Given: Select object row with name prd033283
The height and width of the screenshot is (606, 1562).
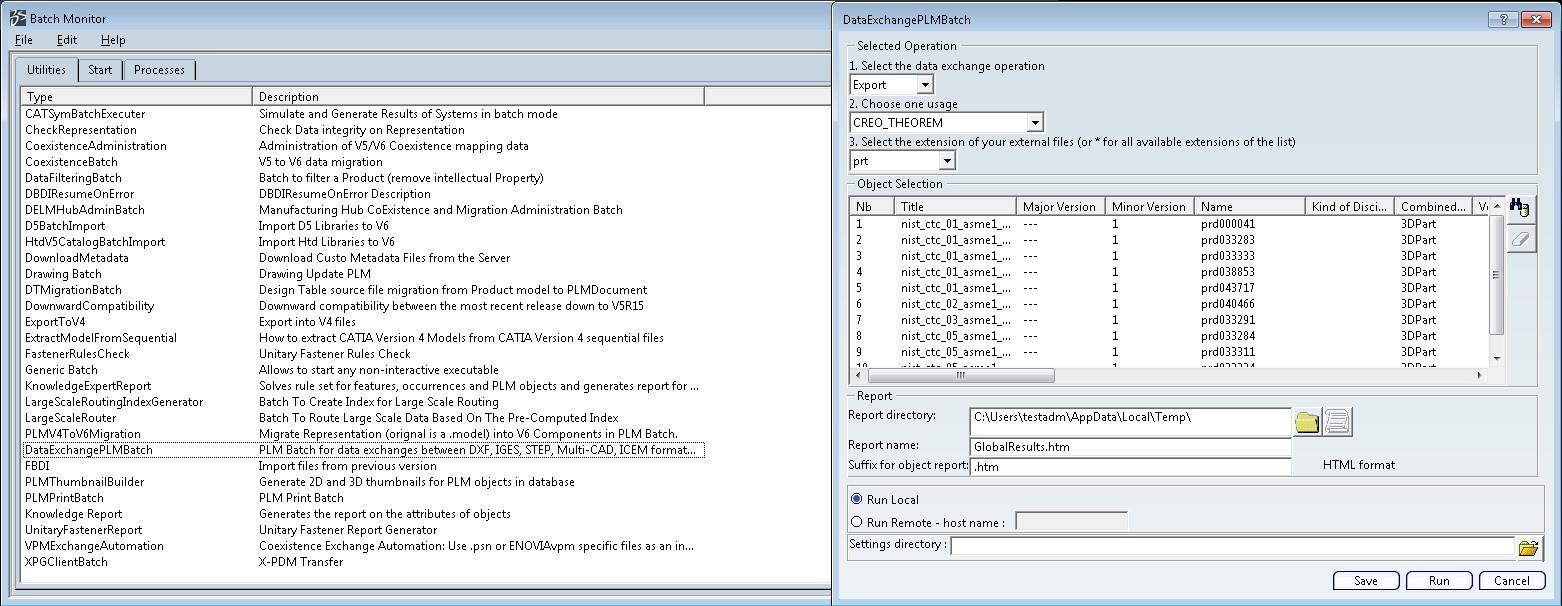Looking at the screenshot, I should click(1169, 240).
